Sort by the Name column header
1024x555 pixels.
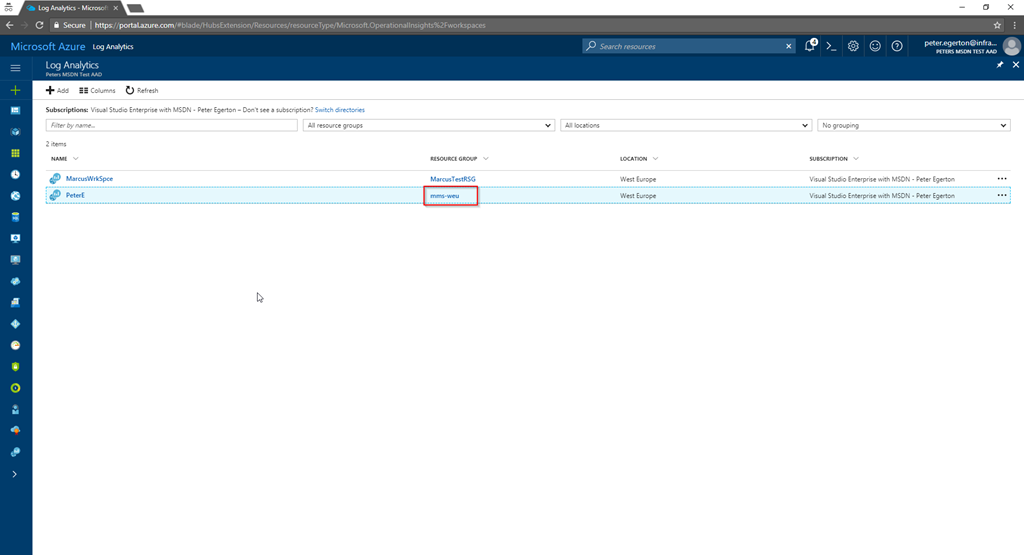(x=59, y=159)
